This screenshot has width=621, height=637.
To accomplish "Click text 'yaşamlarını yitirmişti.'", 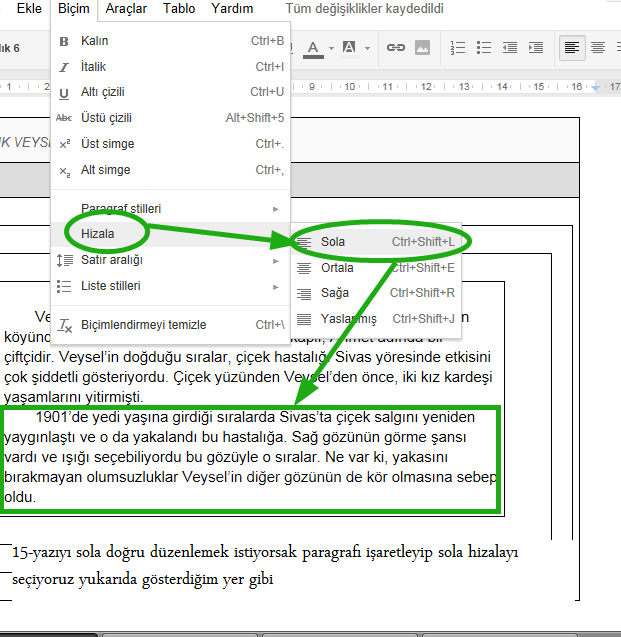I will click(74, 397).
